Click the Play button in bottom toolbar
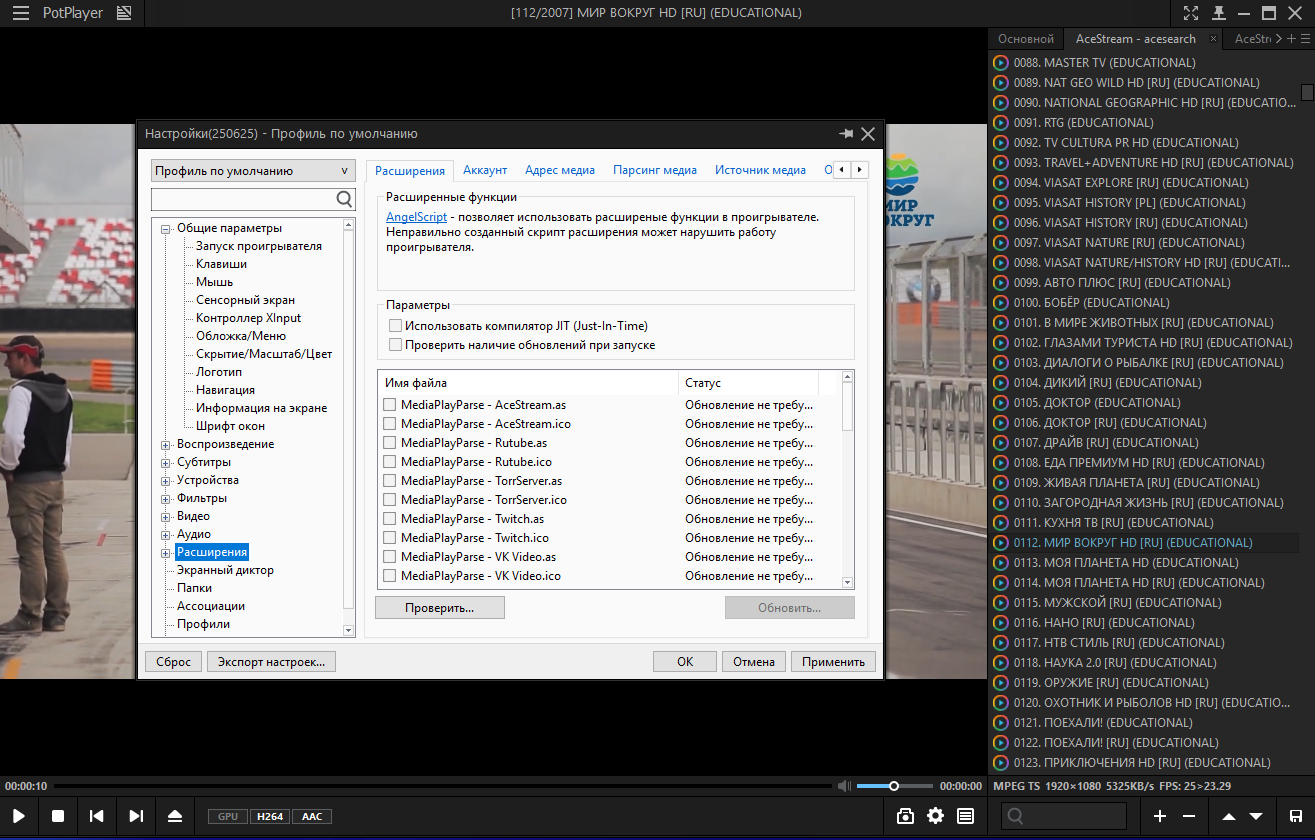Screen dimensions: 1315x840 pos(19,816)
